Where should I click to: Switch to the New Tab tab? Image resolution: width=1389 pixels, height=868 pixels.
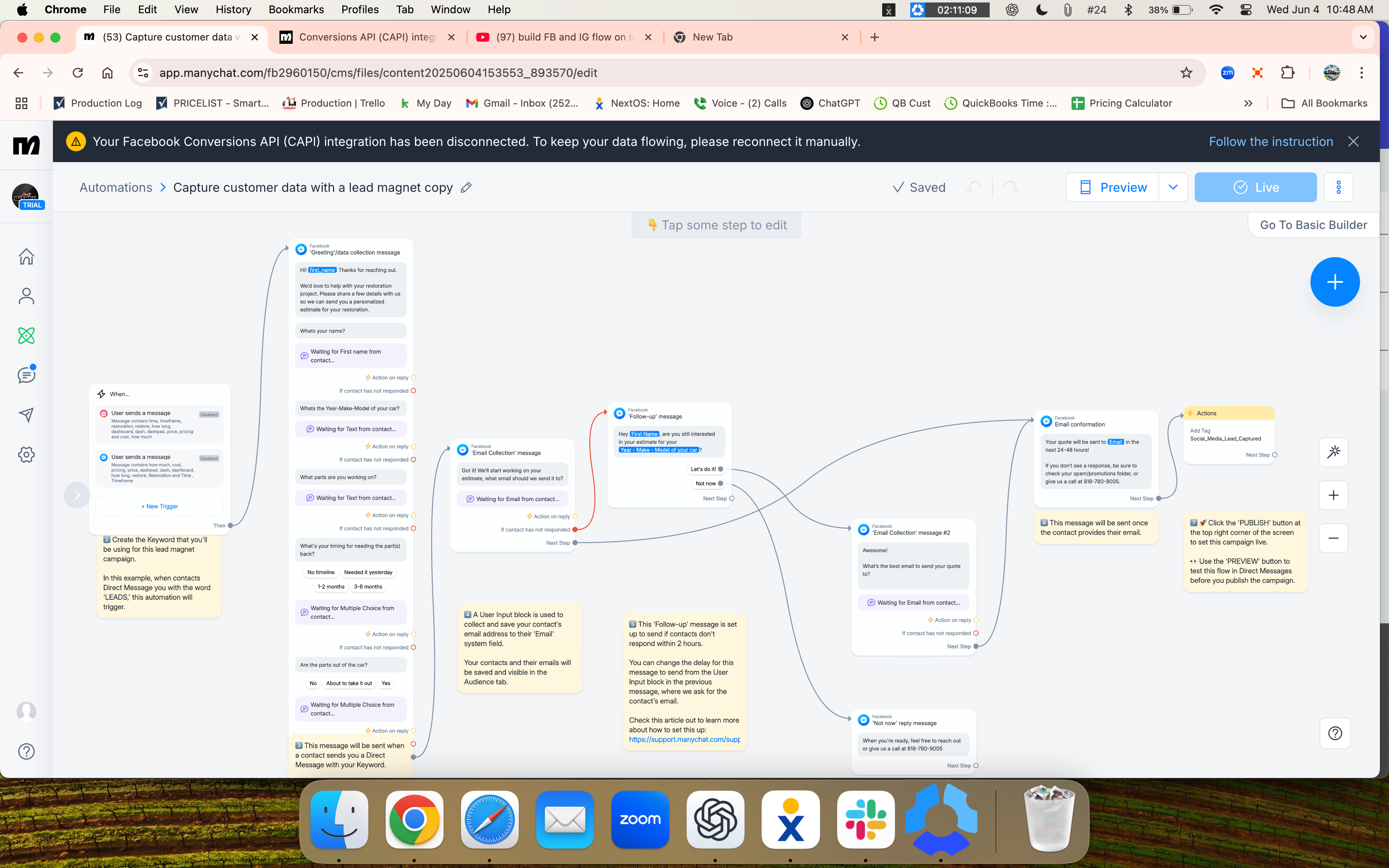point(761,37)
